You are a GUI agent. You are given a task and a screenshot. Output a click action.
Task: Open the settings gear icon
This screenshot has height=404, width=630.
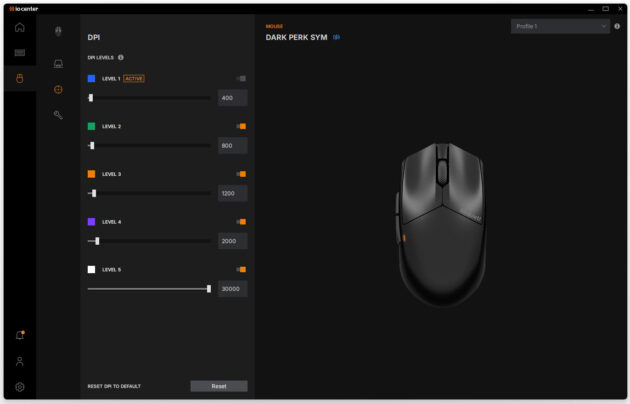coord(20,387)
